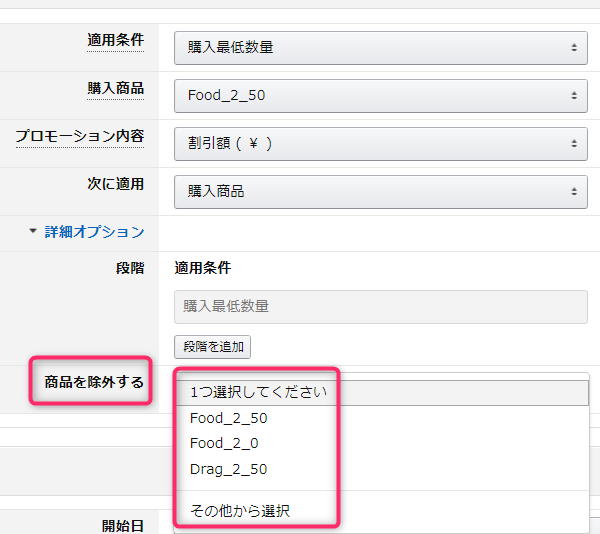Select Food_2_0 in the exclusion list

coord(224,443)
